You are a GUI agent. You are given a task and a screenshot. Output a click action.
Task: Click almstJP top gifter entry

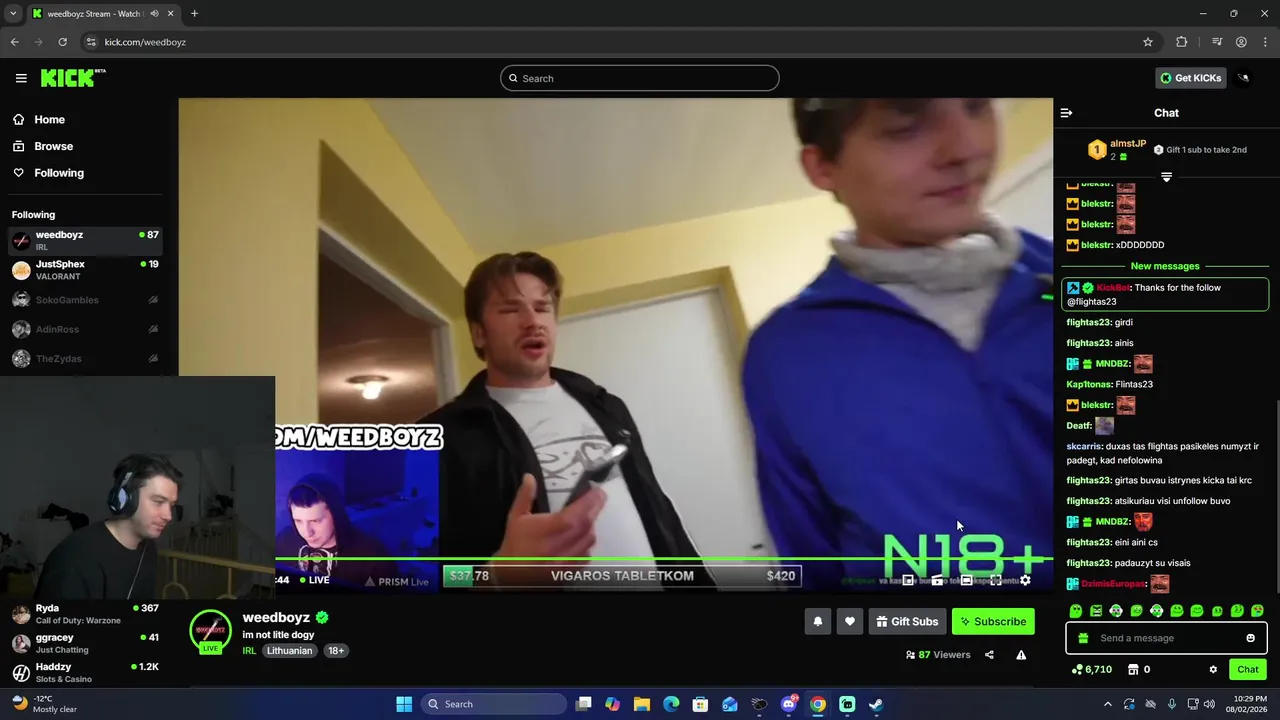click(x=1117, y=150)
